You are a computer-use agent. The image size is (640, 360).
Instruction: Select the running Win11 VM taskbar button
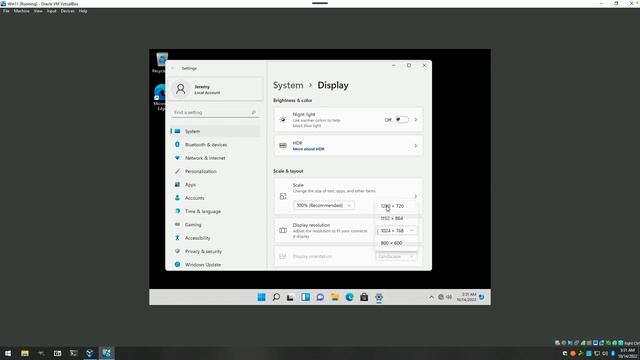pyautogui.click(x=107, y=353)
